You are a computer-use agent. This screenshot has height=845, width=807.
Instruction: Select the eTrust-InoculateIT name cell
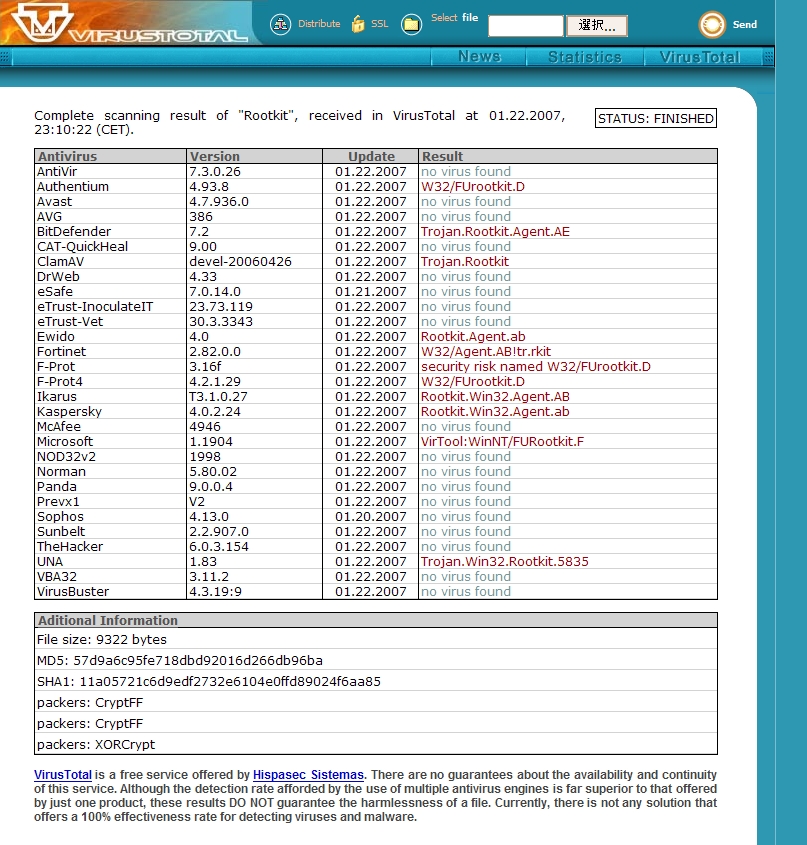(95, 307)
